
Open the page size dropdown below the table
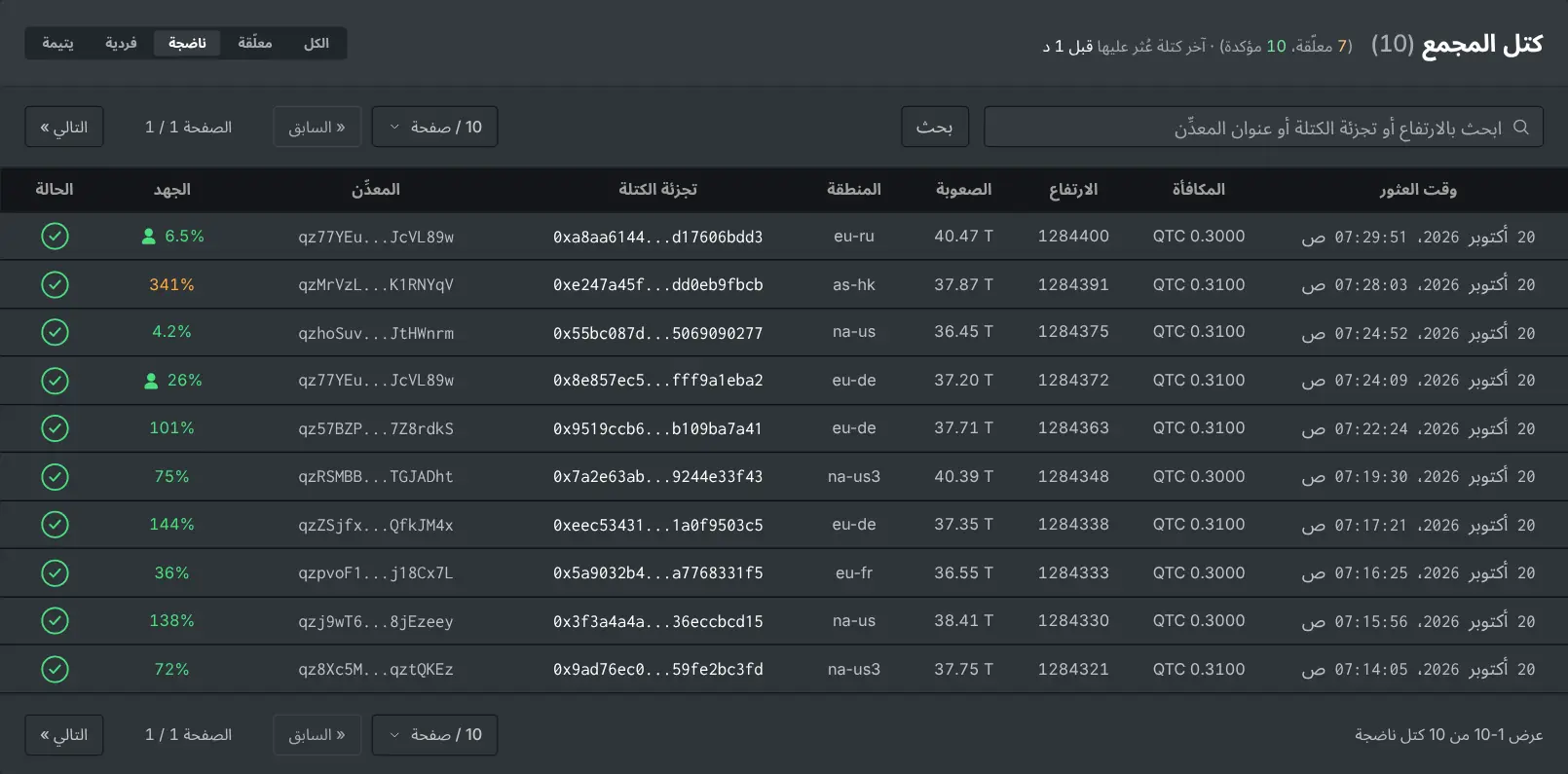pyautogui.click(x=434, y=734)
